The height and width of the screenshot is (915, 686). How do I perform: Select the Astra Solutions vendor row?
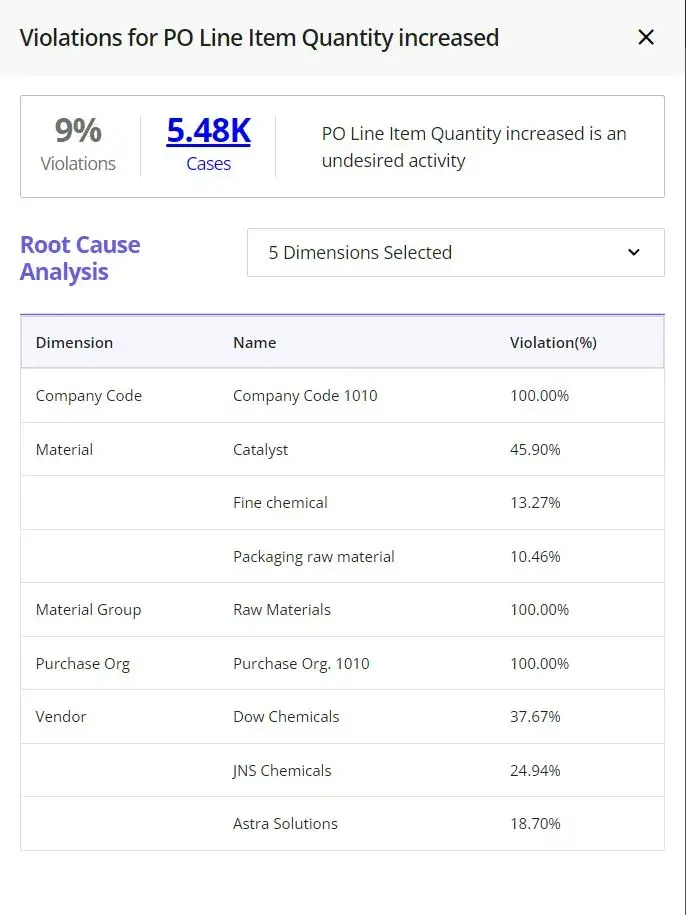342,823
